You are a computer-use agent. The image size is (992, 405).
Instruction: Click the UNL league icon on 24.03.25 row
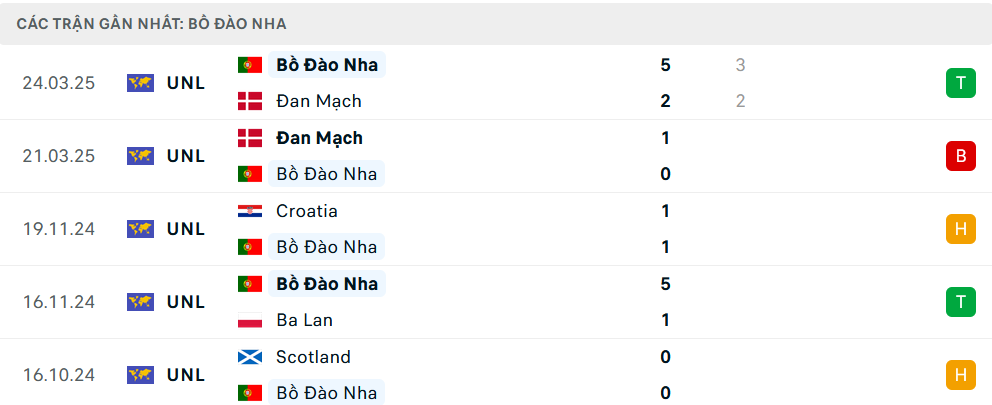(x=140, y=84)
